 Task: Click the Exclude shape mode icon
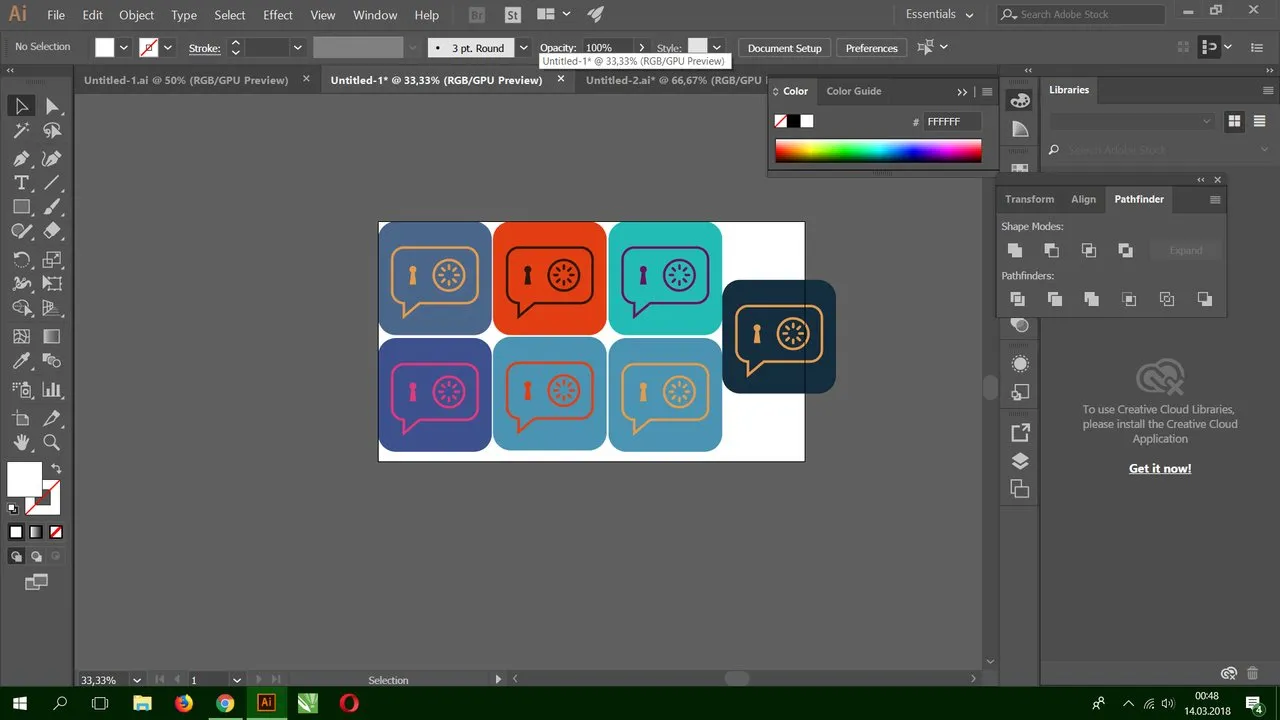[1125, 250]
